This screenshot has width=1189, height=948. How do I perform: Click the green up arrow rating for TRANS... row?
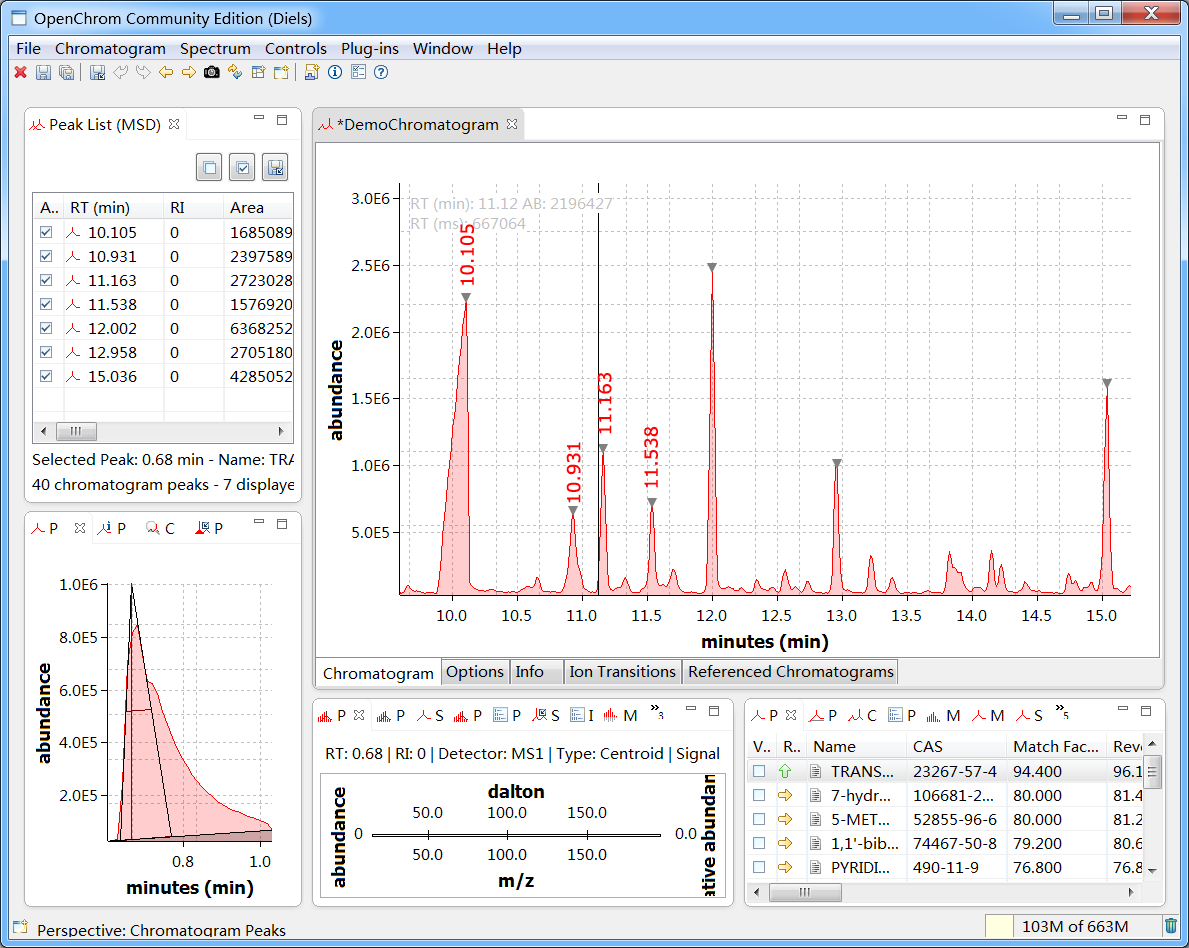pos(785,771)
